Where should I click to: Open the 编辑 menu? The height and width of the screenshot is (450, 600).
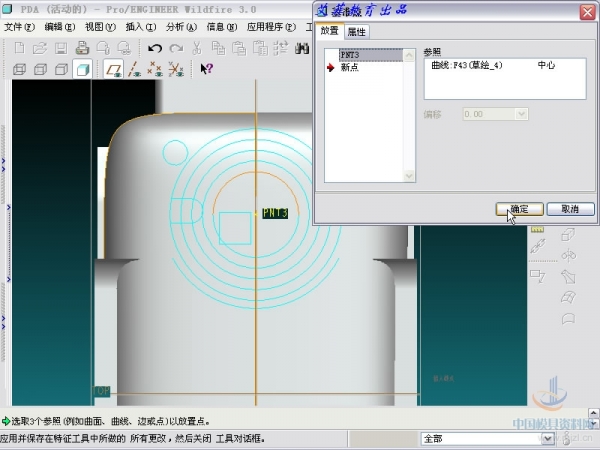click(x=59, y=27)
